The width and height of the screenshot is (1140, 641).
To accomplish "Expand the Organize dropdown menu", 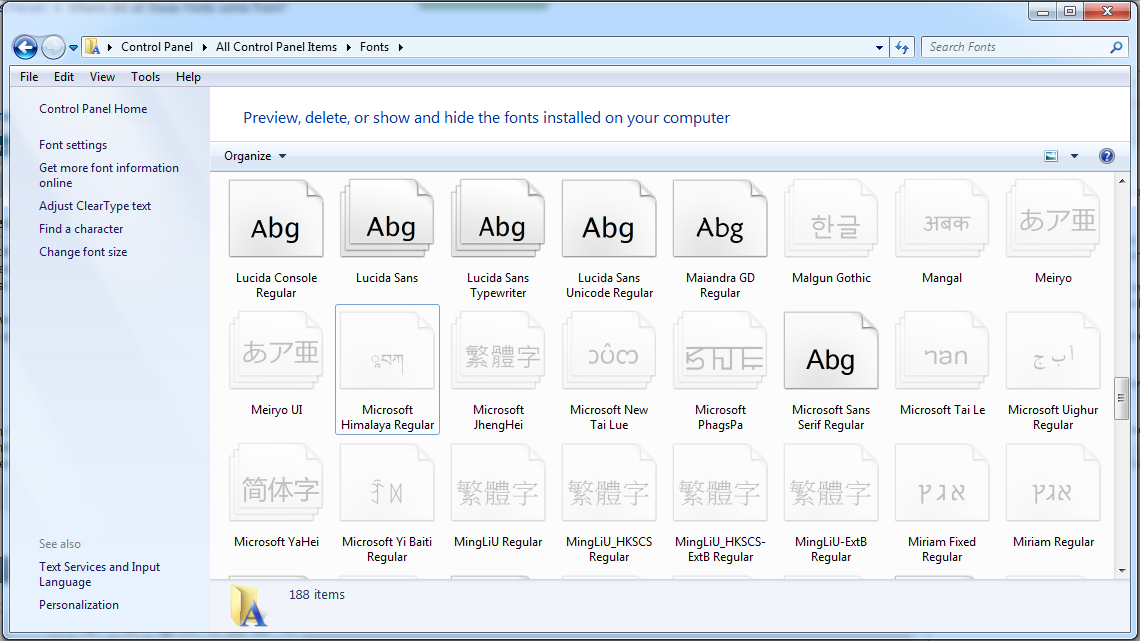I will coord(255,156).
